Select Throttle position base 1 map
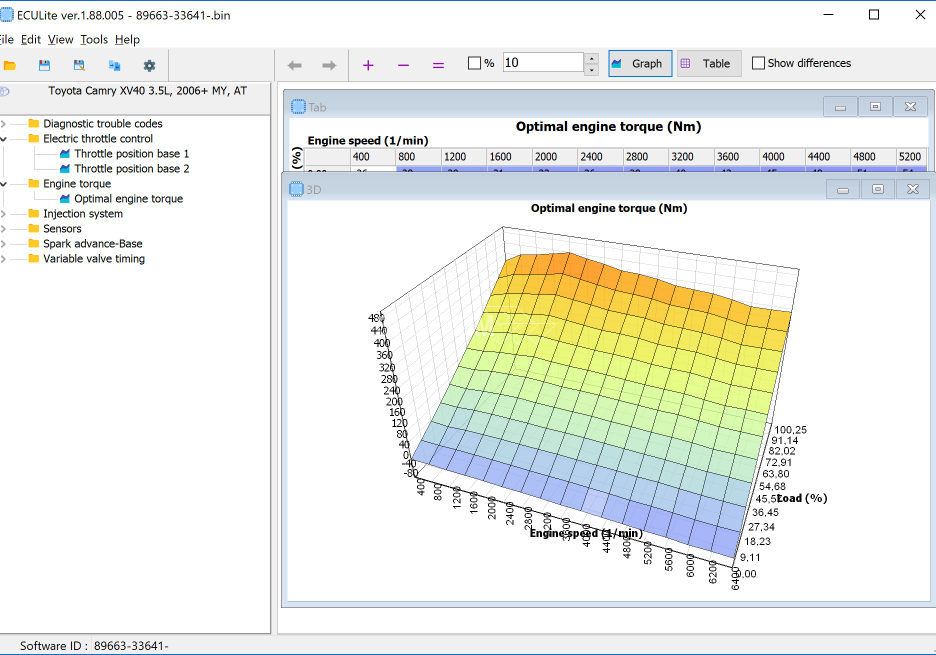Image resolution: width=936 pixels, height=655 pixels. pyautogui.click(x=131, y=154)
